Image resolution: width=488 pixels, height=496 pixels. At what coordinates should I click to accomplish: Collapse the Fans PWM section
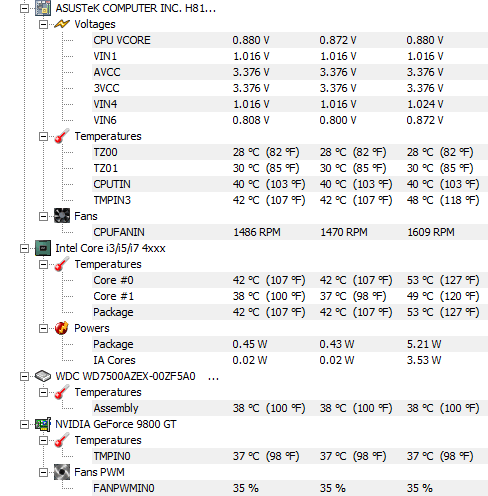pyautogui.click(x=43, y=472)
